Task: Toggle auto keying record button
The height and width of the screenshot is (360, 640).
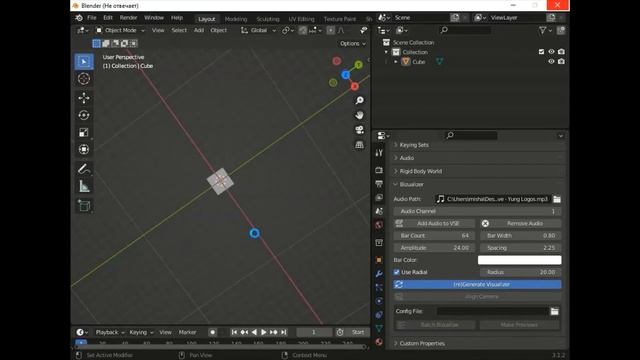Action: click(212, 332)
